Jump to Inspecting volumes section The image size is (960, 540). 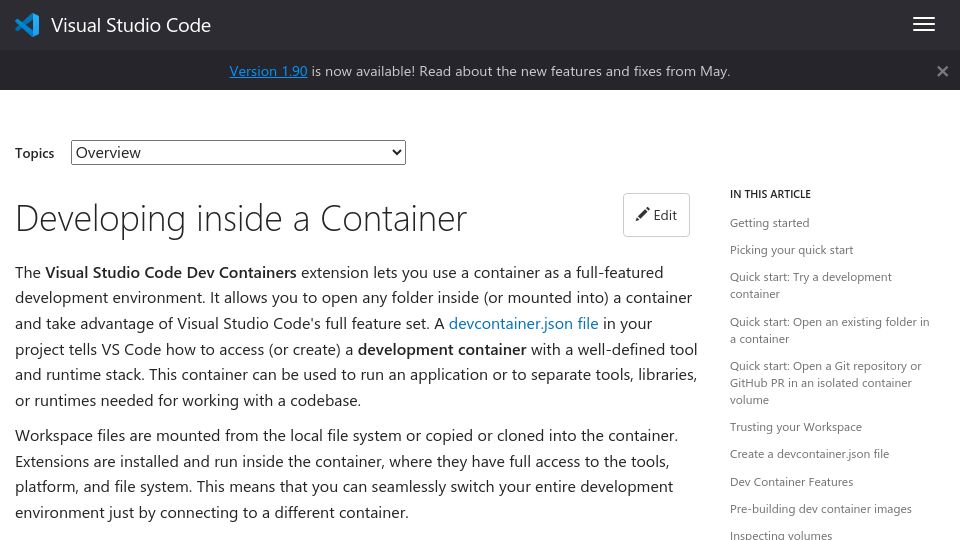click(x=781, y=534)
